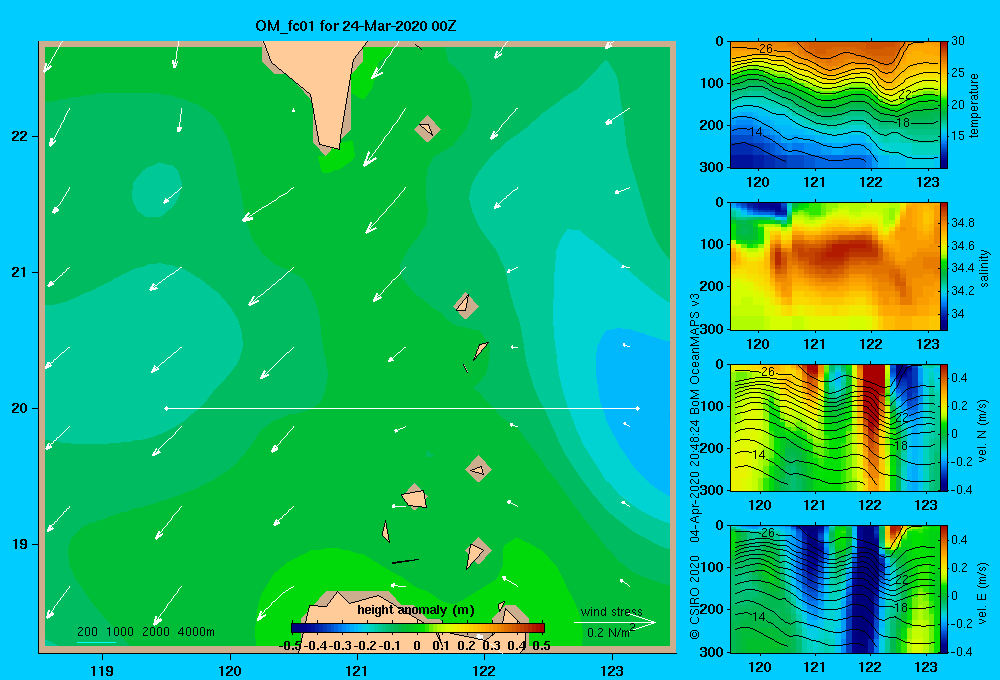Viewport: 1000px width, 680px height.
Task: Click the white transect line at latitude 20
Action: tap(402, 408)
